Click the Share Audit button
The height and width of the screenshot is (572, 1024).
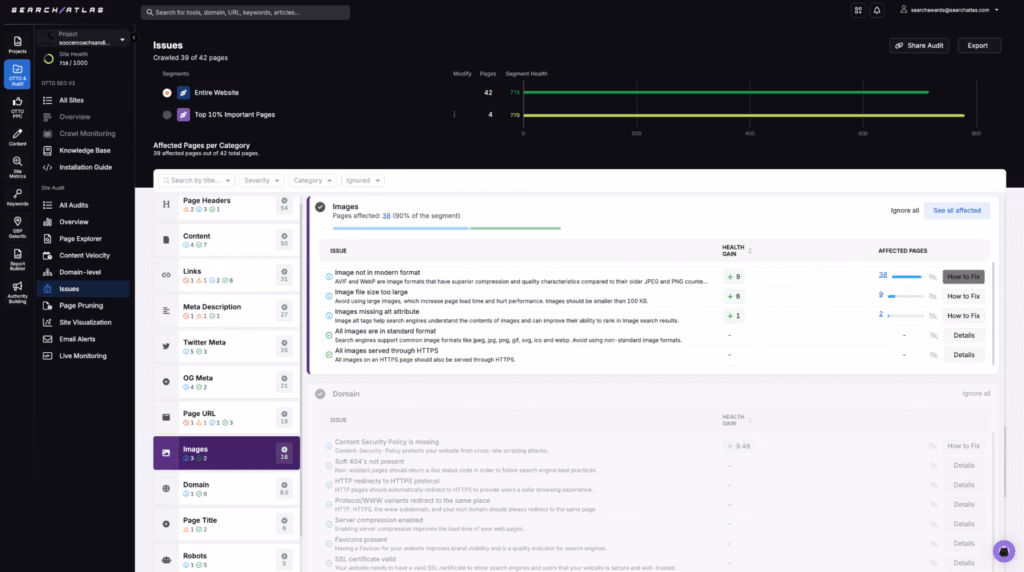pos(918,46)
